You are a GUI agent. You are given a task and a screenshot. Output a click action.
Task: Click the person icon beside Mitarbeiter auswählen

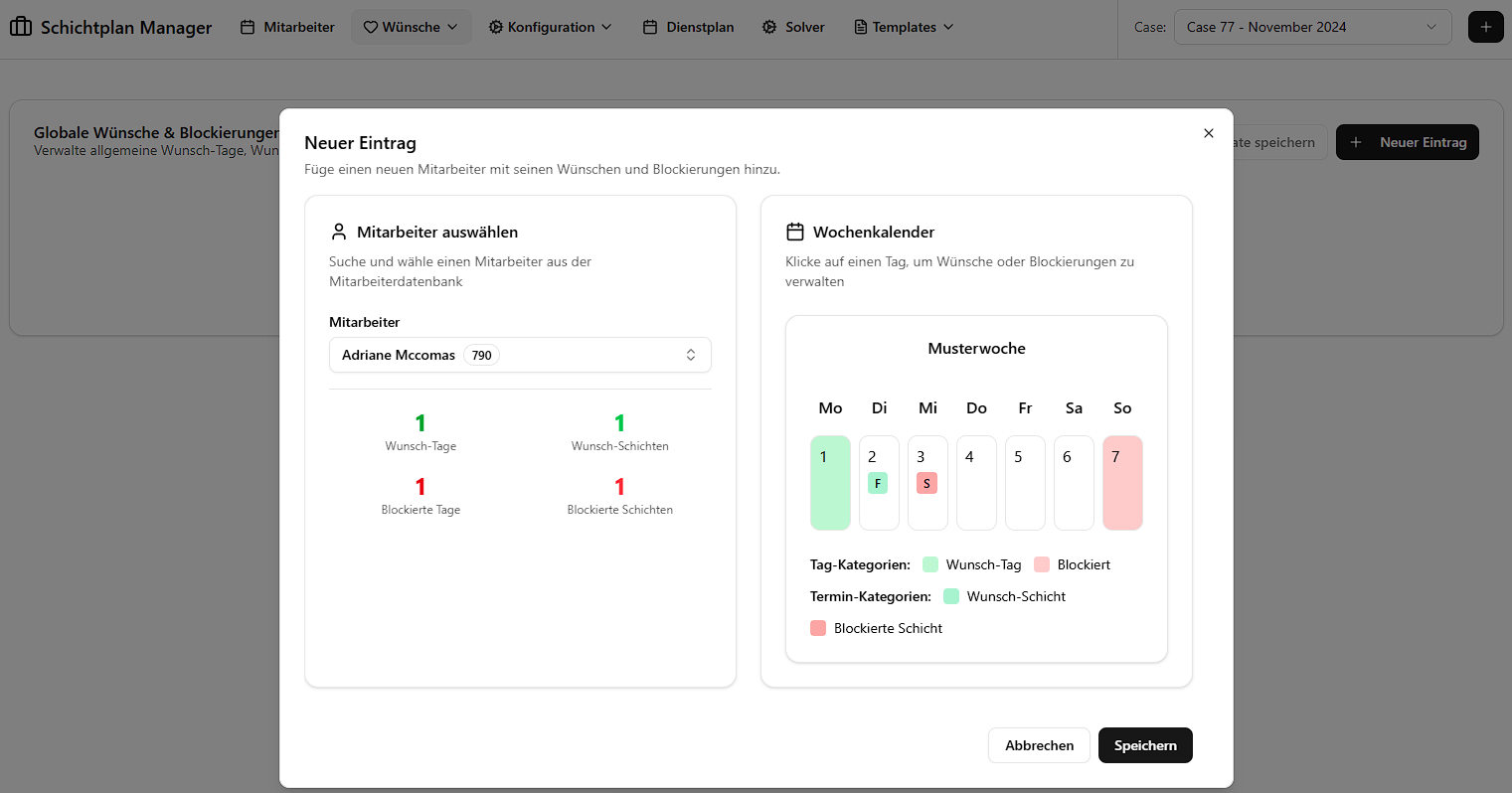(339, 232)
